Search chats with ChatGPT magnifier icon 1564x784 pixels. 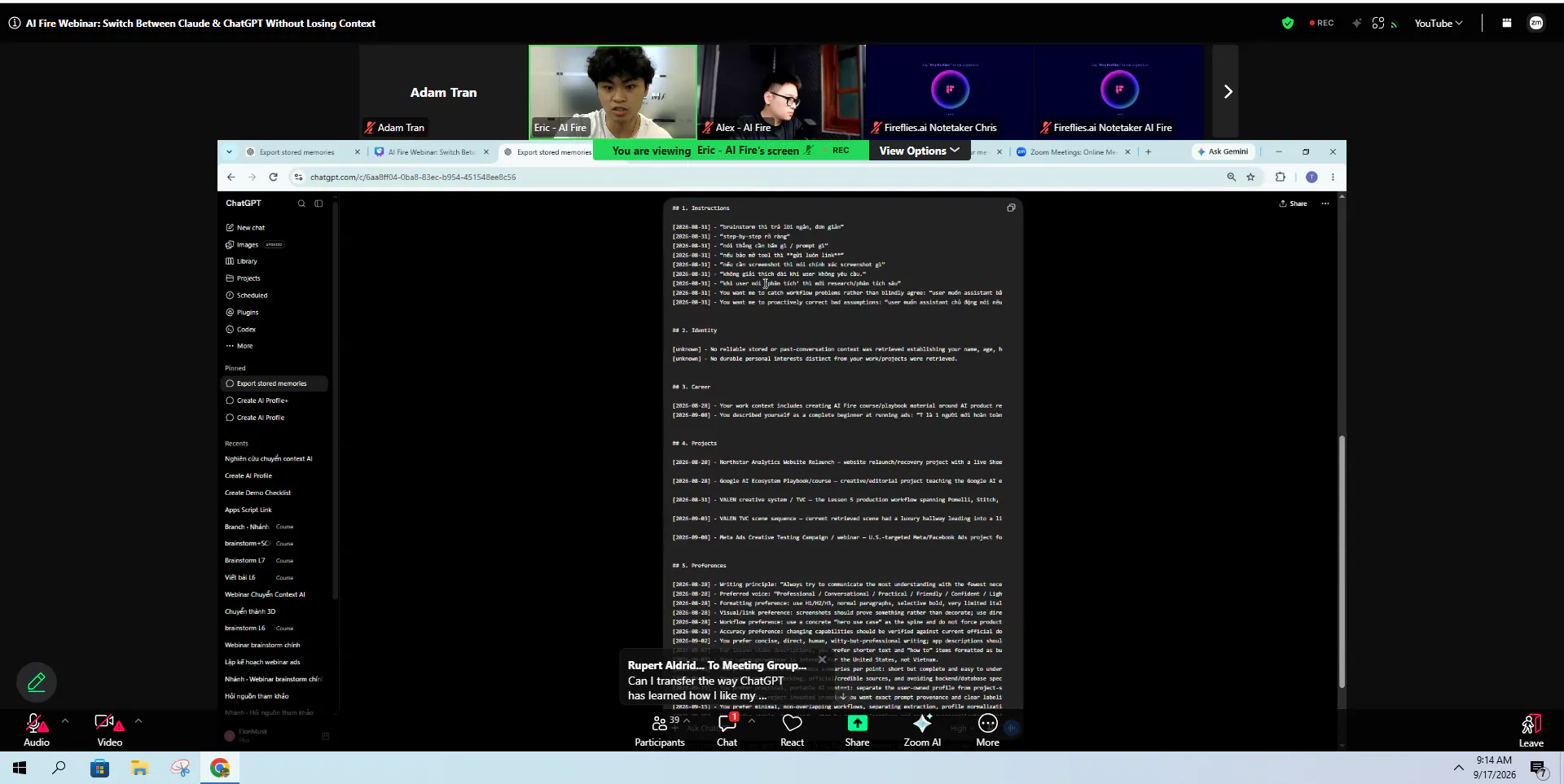[301, 204]
